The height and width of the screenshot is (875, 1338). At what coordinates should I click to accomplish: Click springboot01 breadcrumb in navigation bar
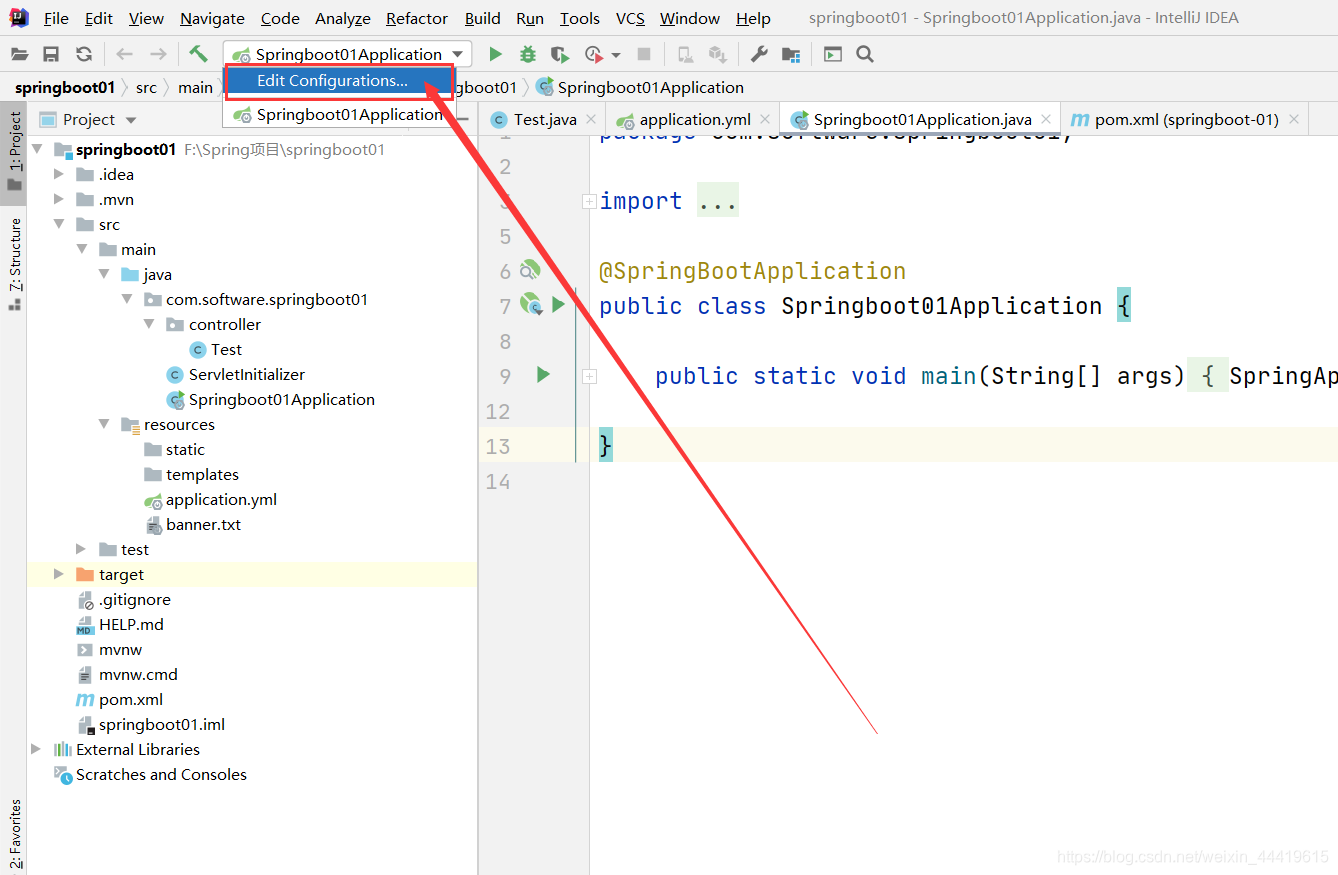tap(65, 87)
